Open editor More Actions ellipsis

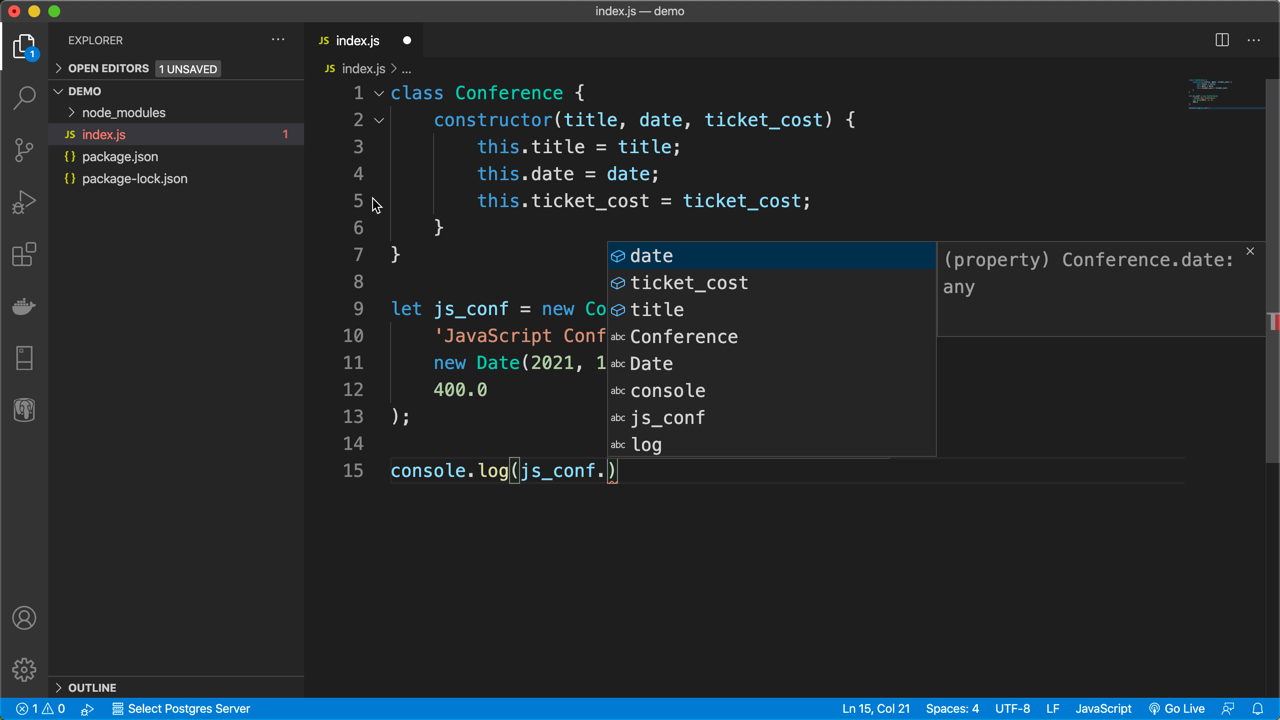click(1254, 40)
